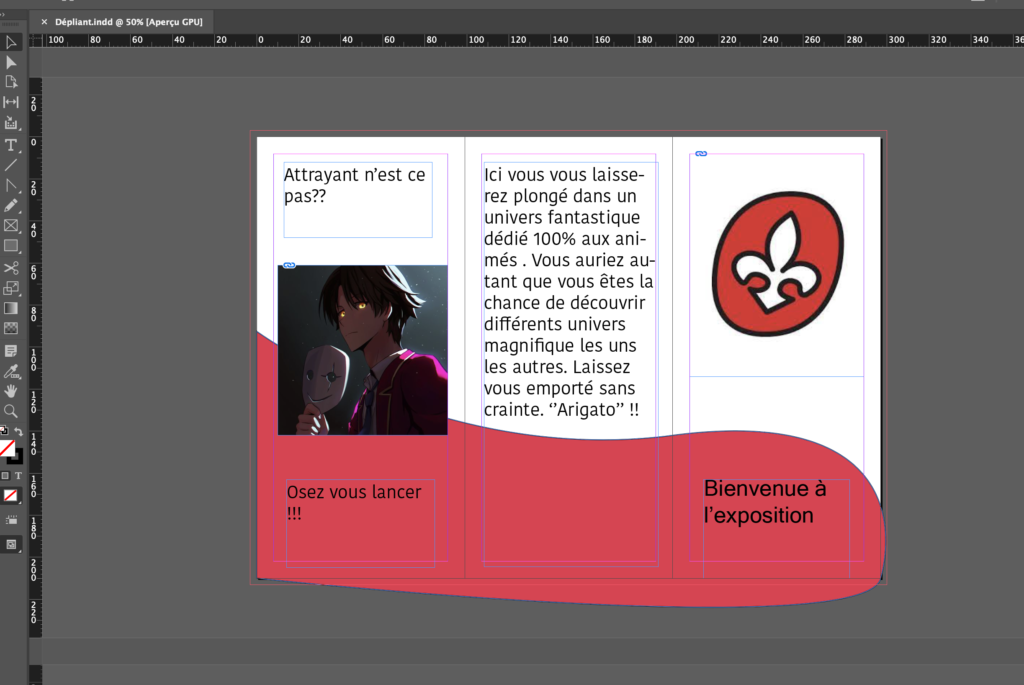Select the Scissors tool
Viewport: 1024px width, 685px height.
point(11,268)
